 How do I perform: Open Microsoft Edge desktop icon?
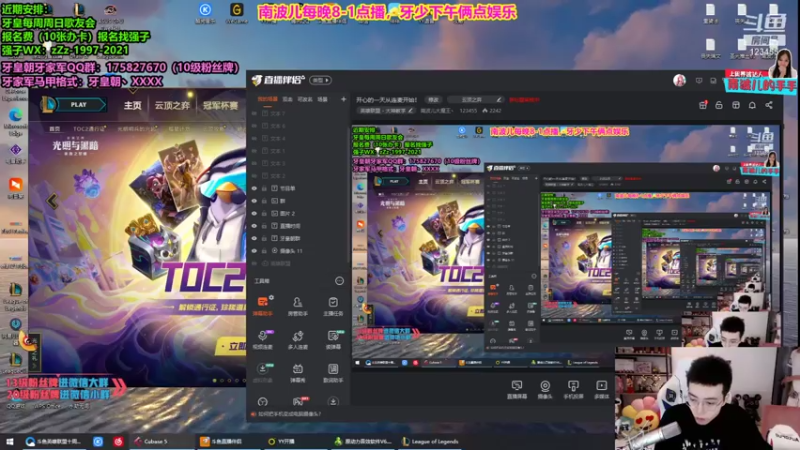(15, 121)
